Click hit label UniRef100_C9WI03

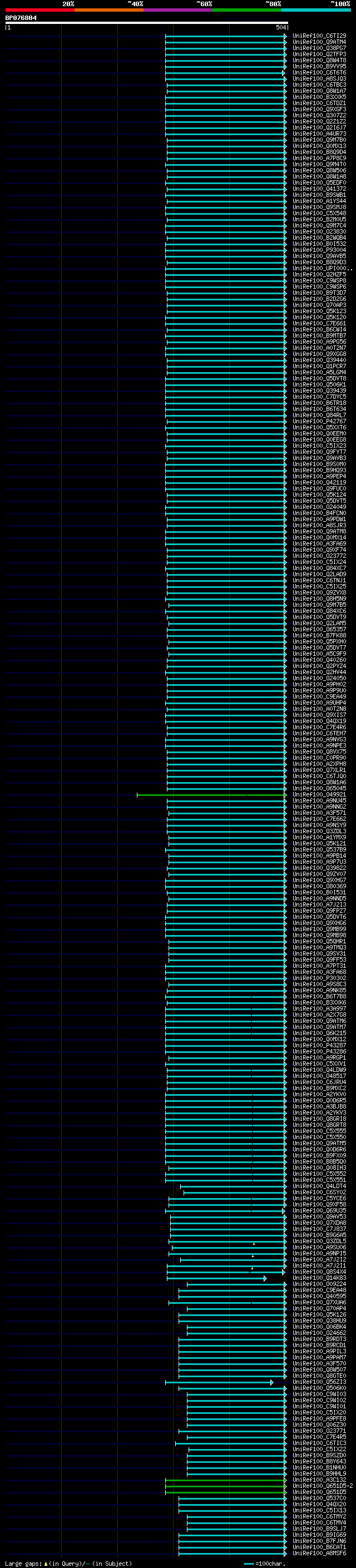(319, 1394)
